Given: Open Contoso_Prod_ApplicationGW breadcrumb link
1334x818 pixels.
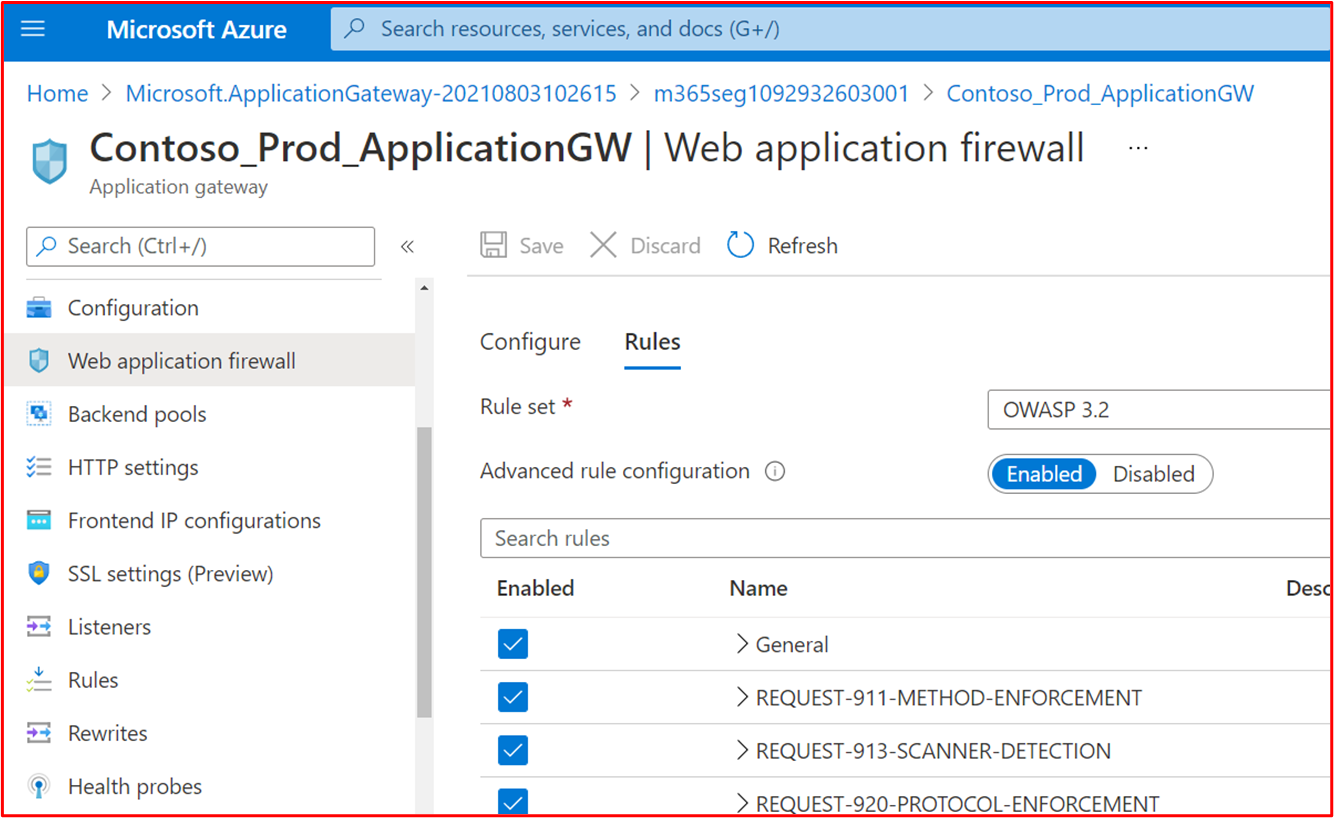Looking at the screenshot, I should coord(1100,94).
